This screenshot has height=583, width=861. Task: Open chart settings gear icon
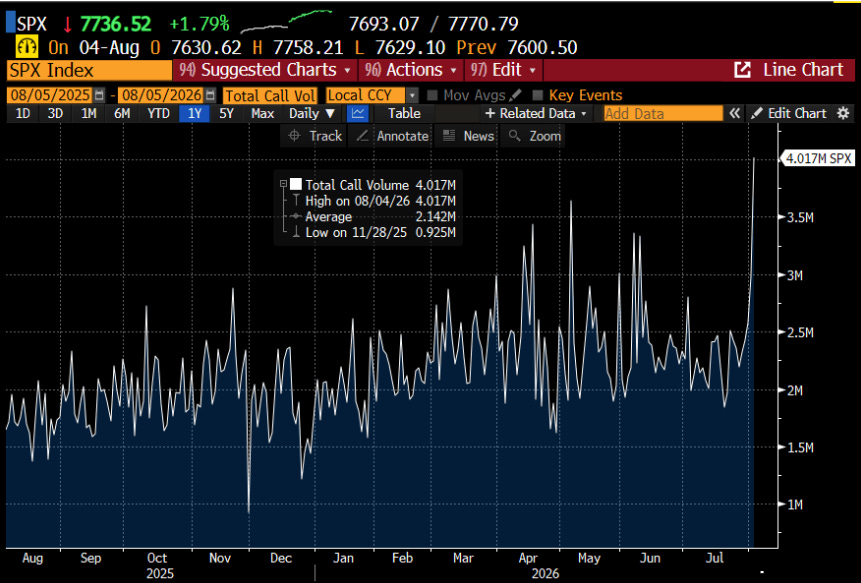click(x=843, y=113)
